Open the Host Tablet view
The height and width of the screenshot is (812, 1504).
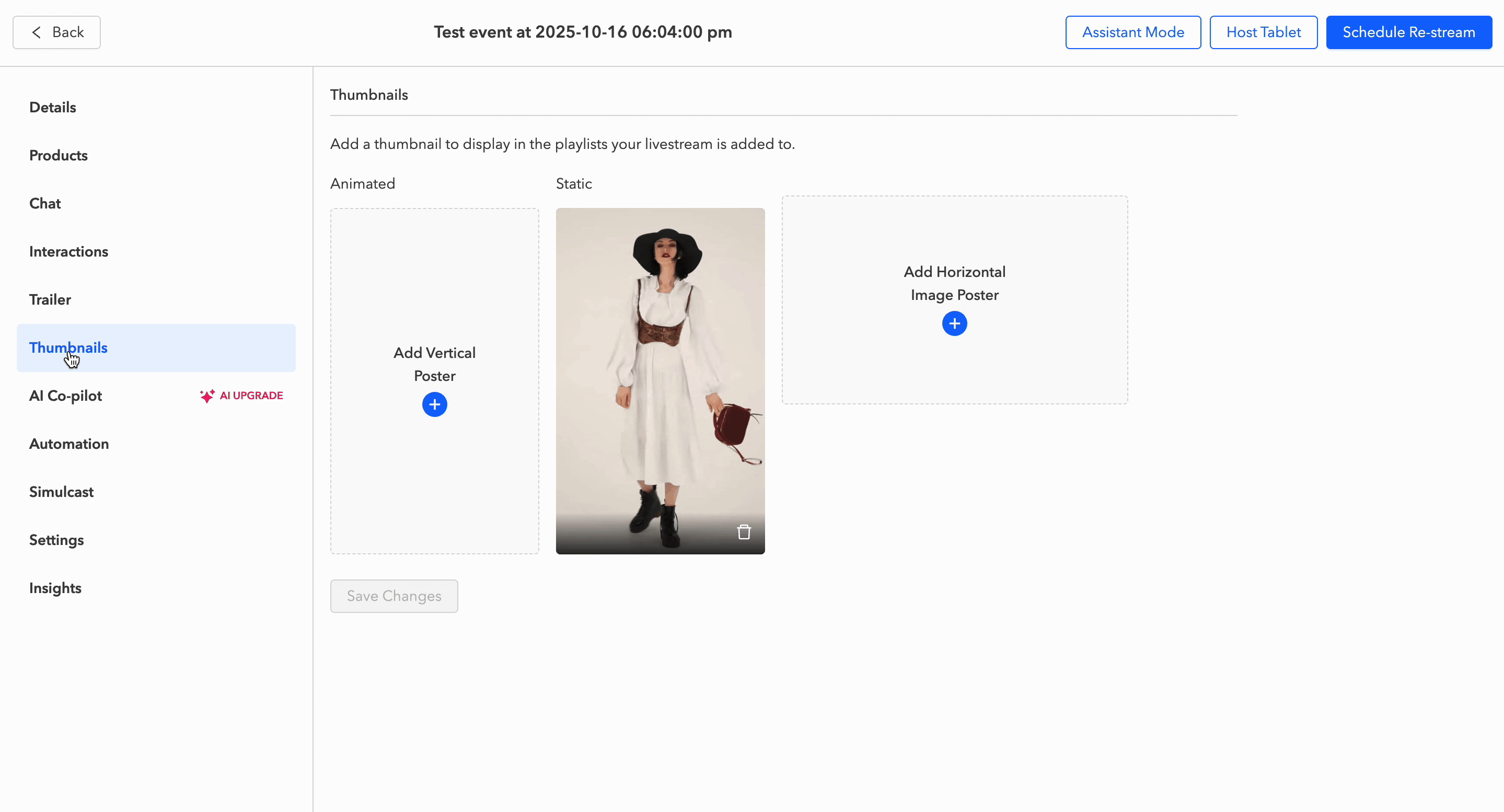click(x=1263, y=32)
